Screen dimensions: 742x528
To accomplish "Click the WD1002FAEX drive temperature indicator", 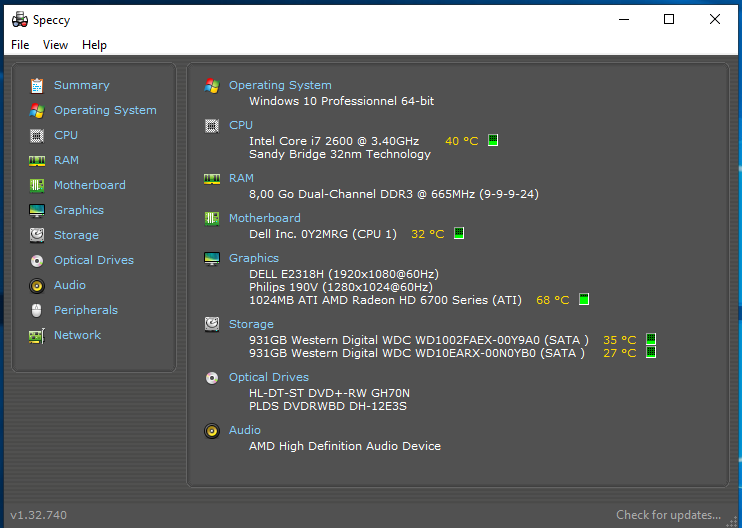I will tap(650, 339).
